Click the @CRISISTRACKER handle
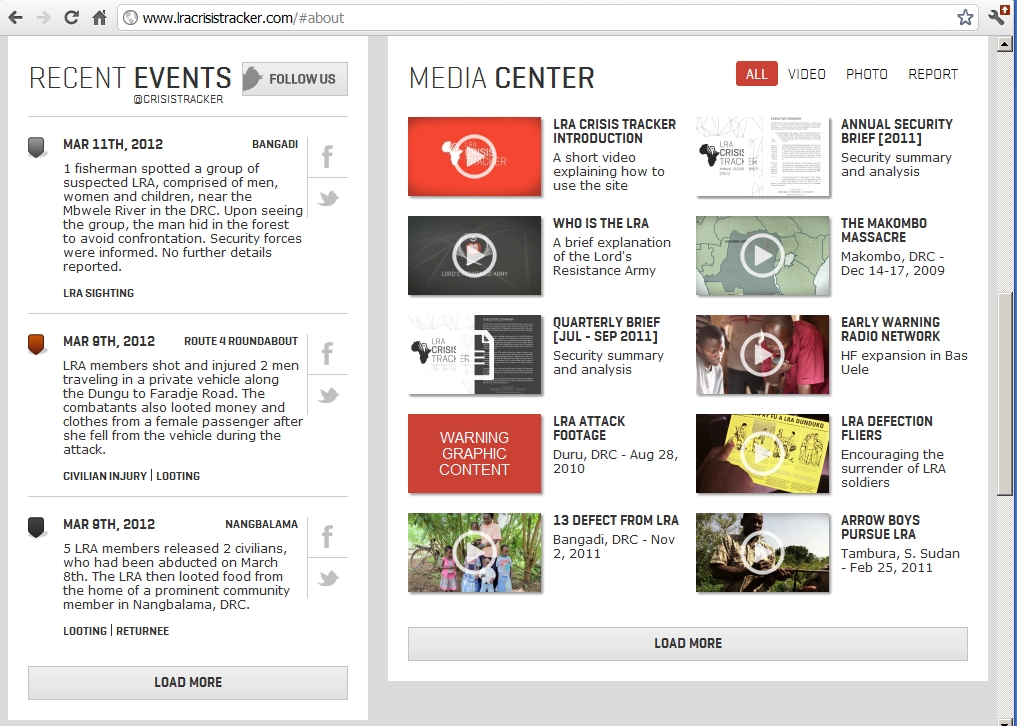This screenshot has height=726, width=1017. [178, 99]
